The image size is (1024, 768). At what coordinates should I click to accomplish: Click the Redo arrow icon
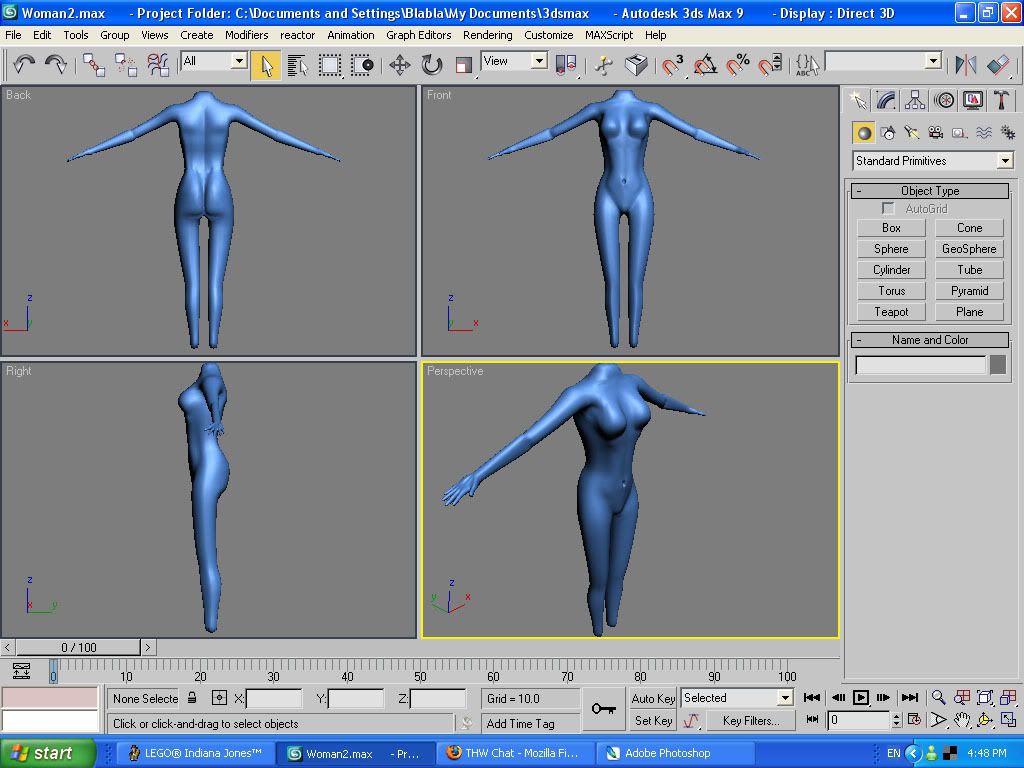[56, 65]
